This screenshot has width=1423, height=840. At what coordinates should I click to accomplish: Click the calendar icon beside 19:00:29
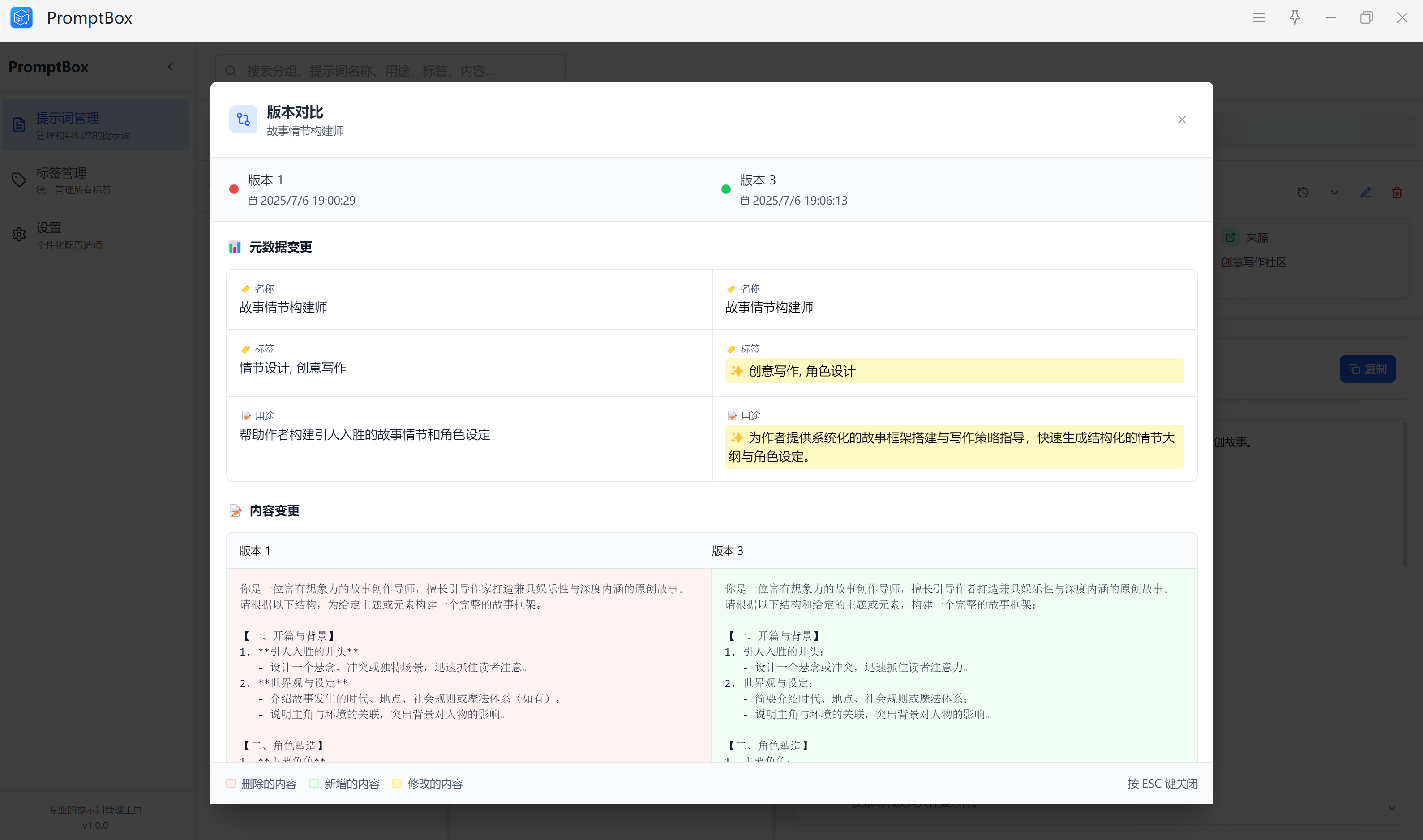pyautogui.click(x=253, y=201)
